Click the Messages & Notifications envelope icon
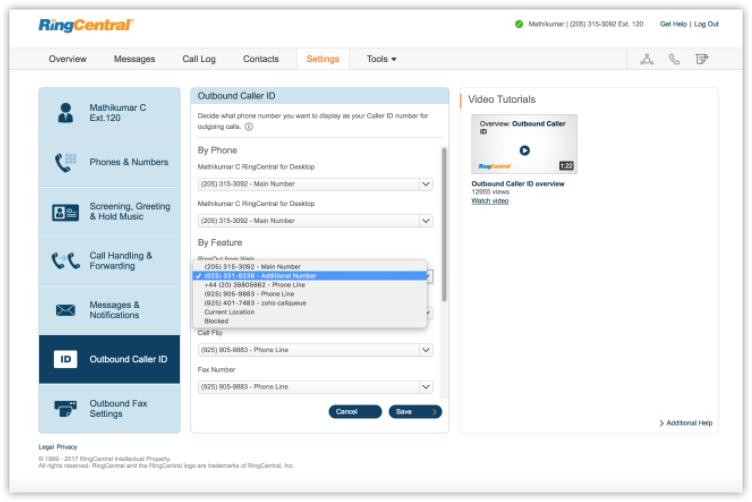The height and width of the screenshot is (502, 752). [65, 310]
